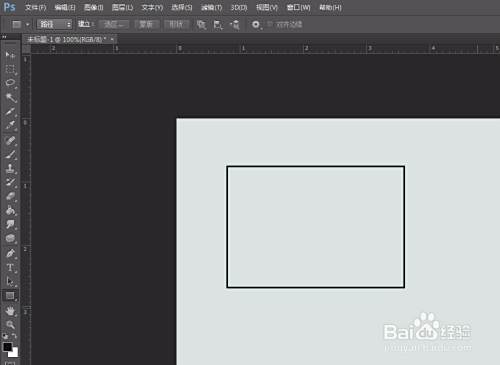Open path alignment icon in options bar
The image size is (500, 365).
pyautogui.click(x=218, y=25)
